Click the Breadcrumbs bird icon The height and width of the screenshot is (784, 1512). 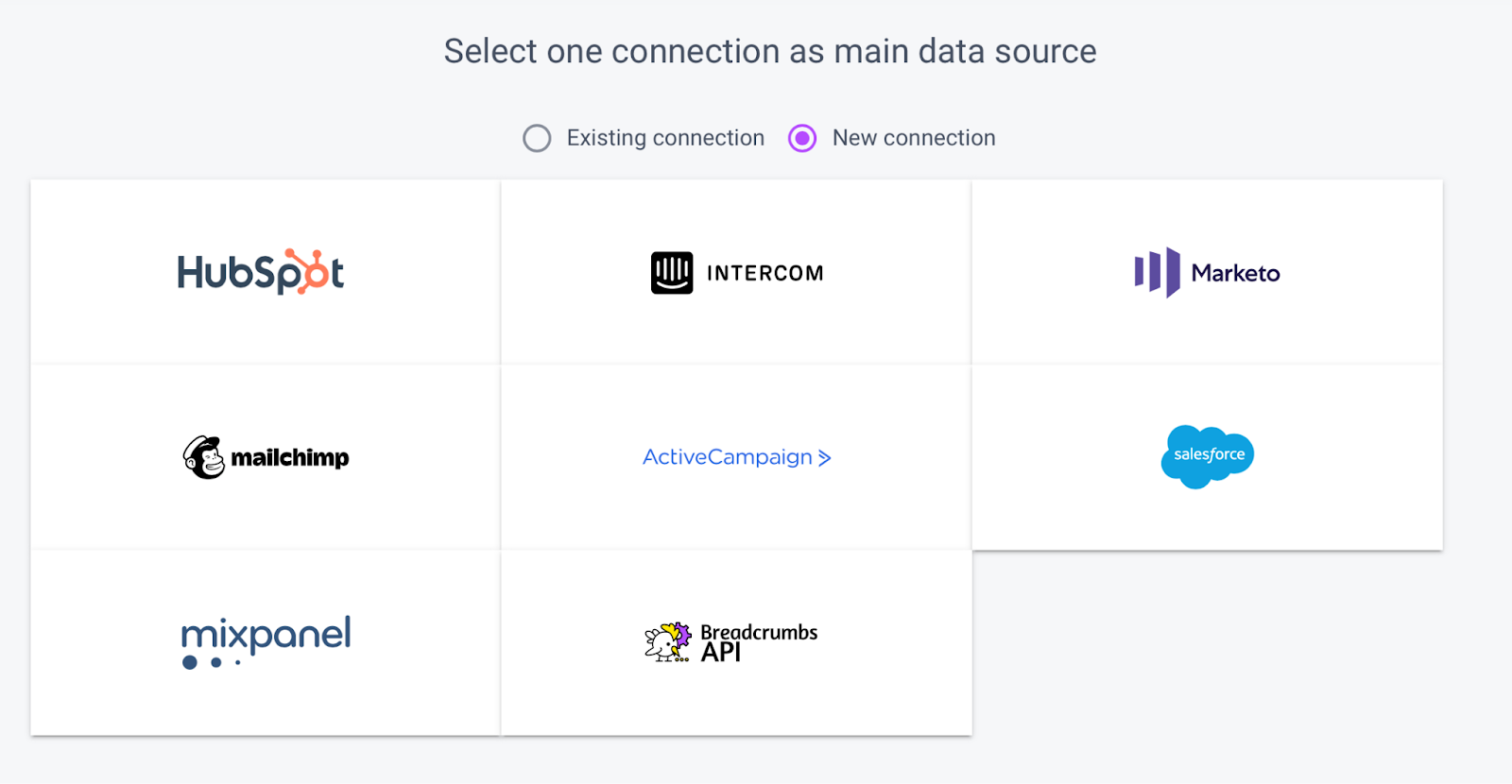(x=667, y=642)
